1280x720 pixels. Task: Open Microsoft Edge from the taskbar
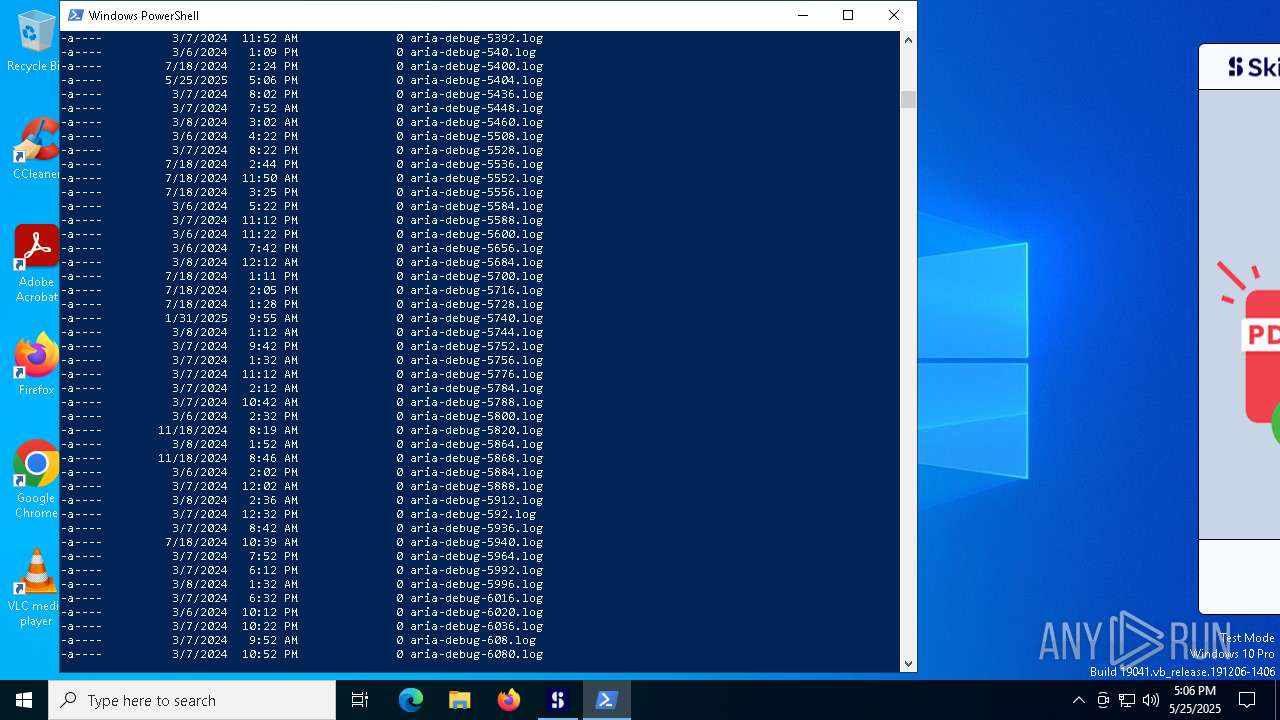coord(411,700)
